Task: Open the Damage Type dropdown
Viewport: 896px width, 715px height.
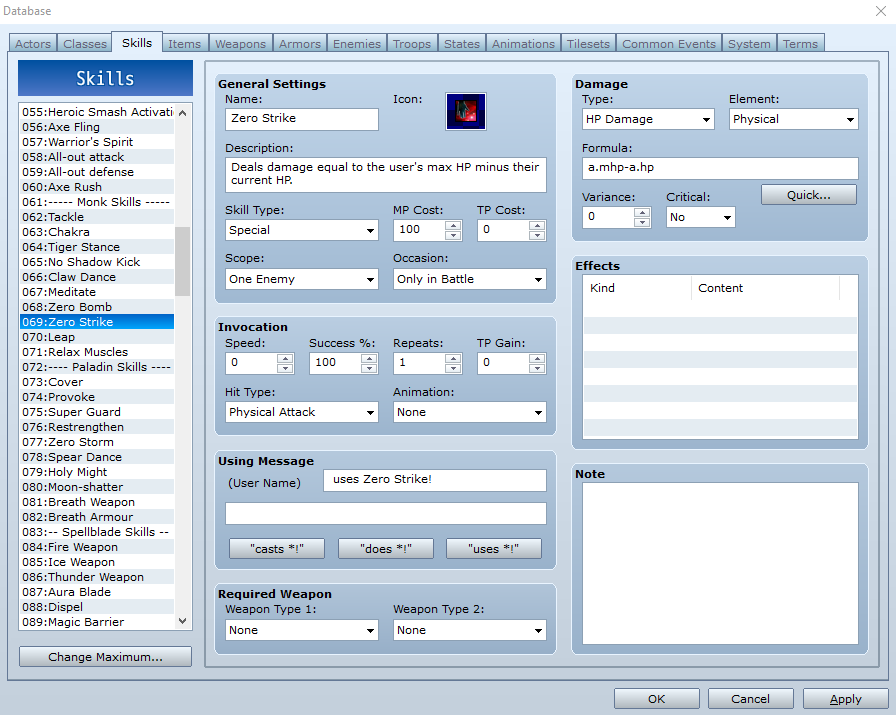Action: [648, 119]
